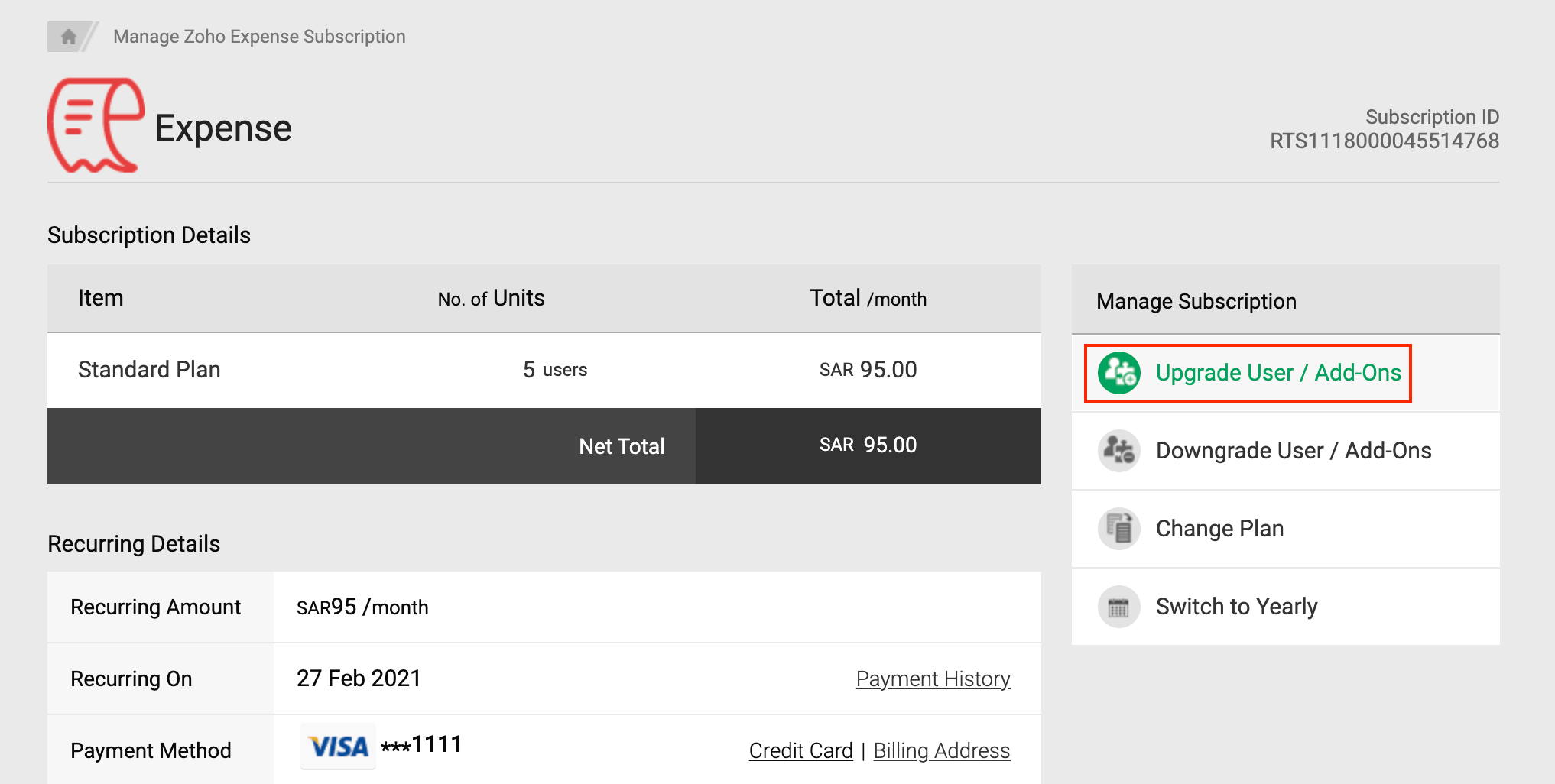Open Upgrade User / Add-Ons
The image size is (1555, 784).
click(x=1277, y=373)
